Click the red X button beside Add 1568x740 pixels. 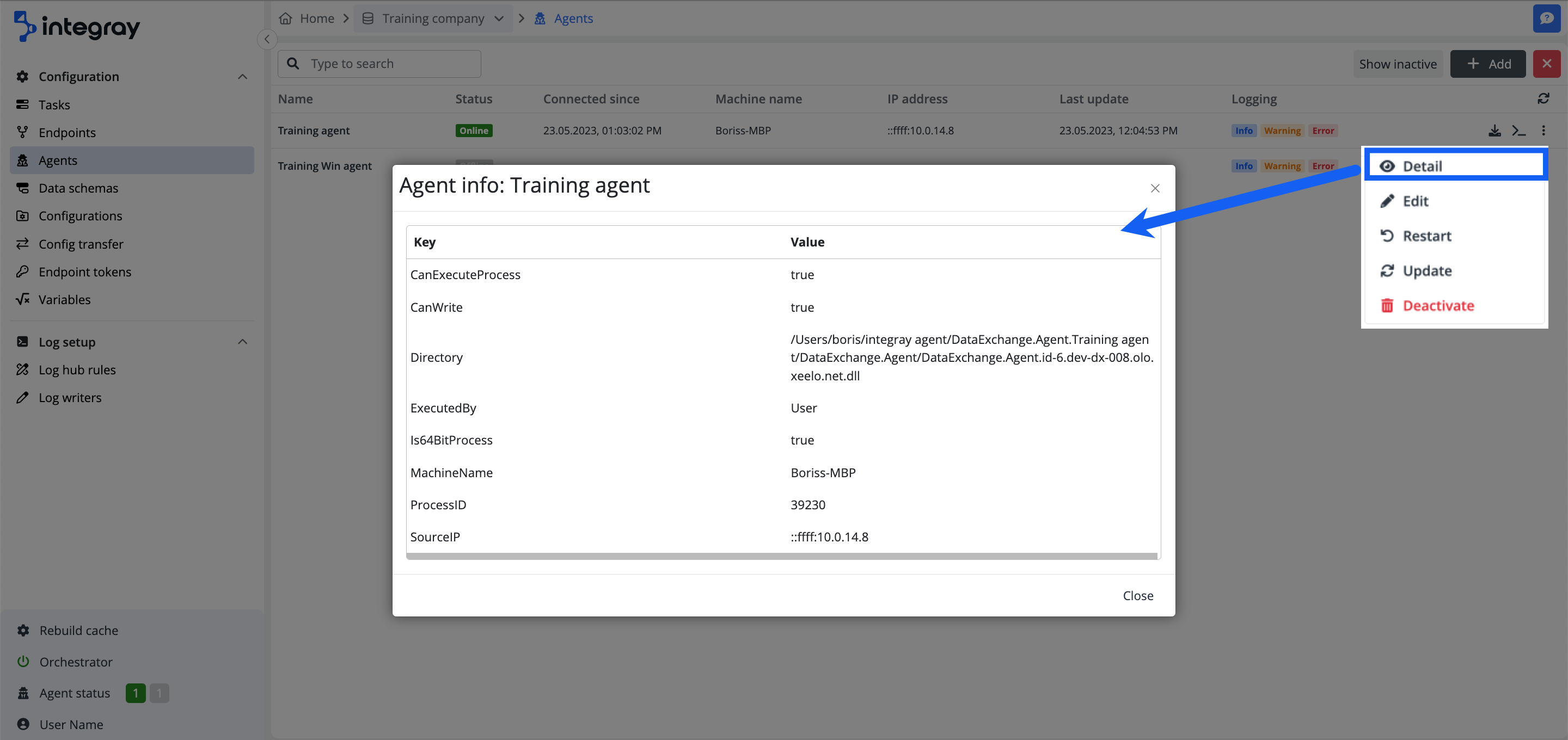pos(1546,64)
